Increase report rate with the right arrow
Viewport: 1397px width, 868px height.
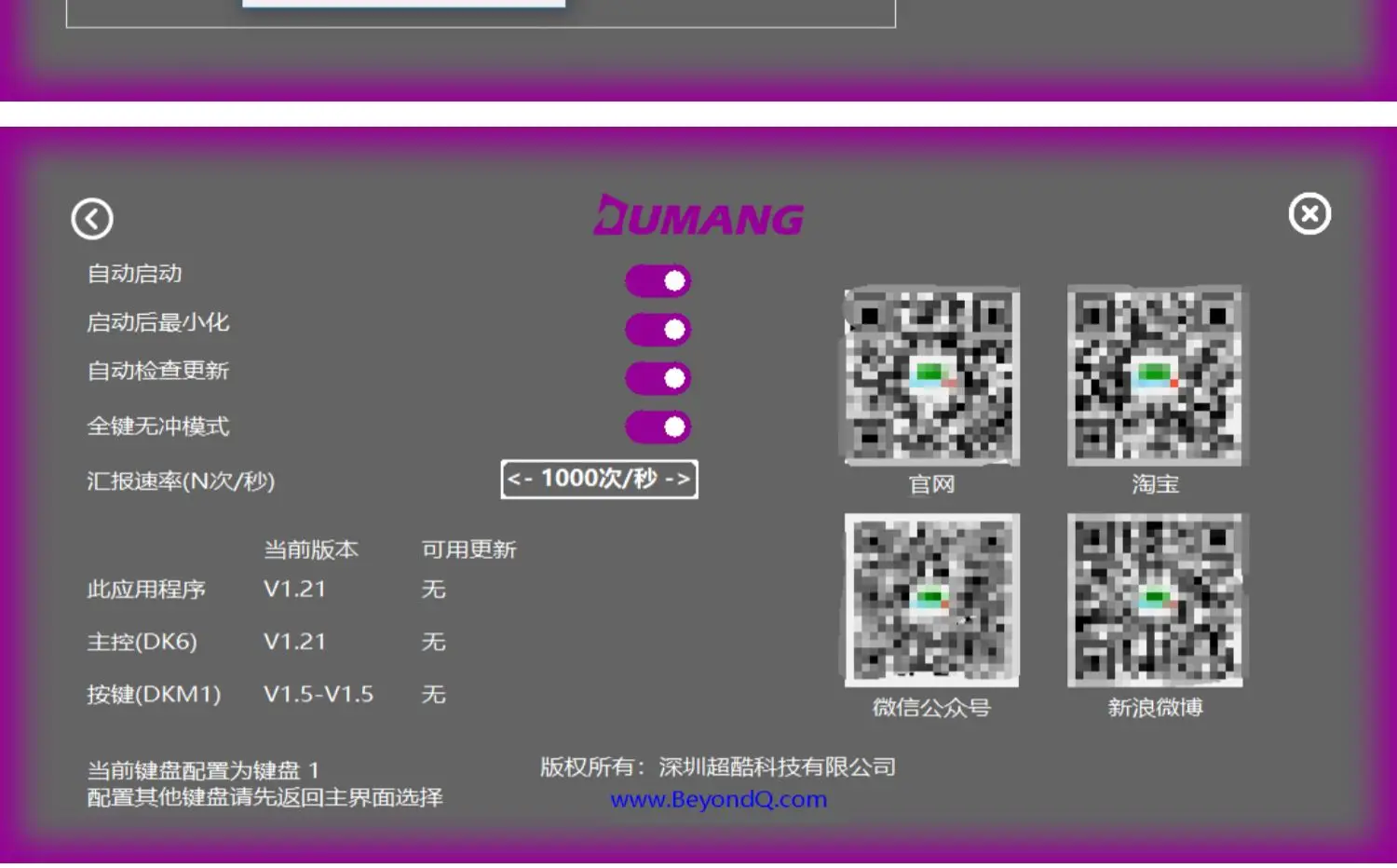click(678, 480)
